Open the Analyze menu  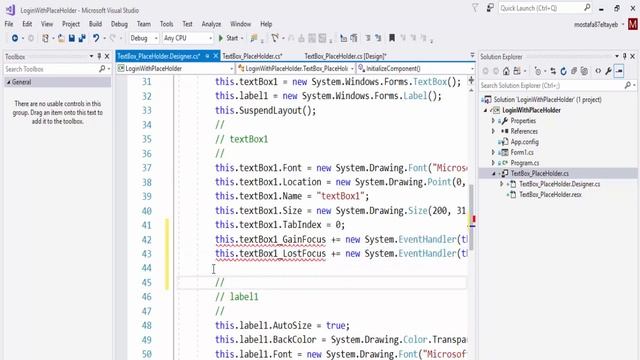click(211, 24)
